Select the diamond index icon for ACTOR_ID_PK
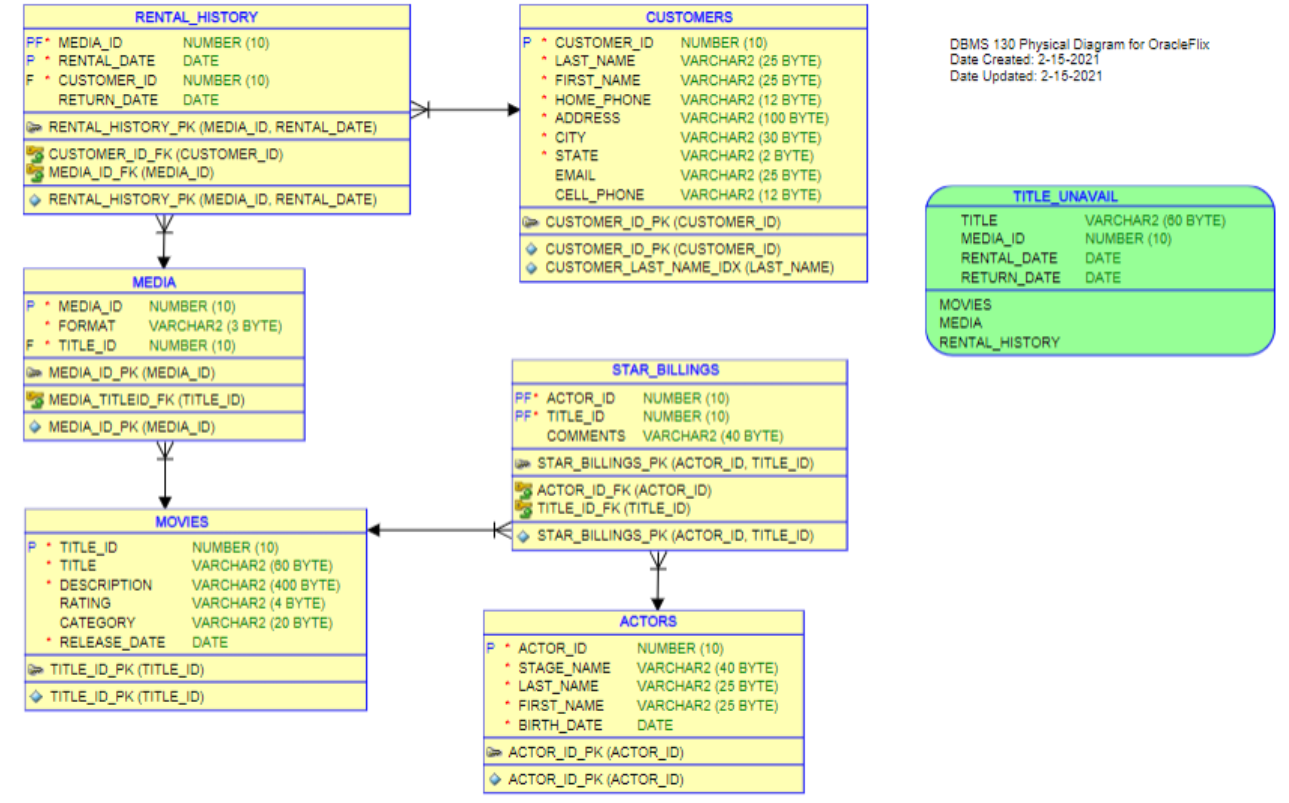1289x803 pixels. pos(495,779)
